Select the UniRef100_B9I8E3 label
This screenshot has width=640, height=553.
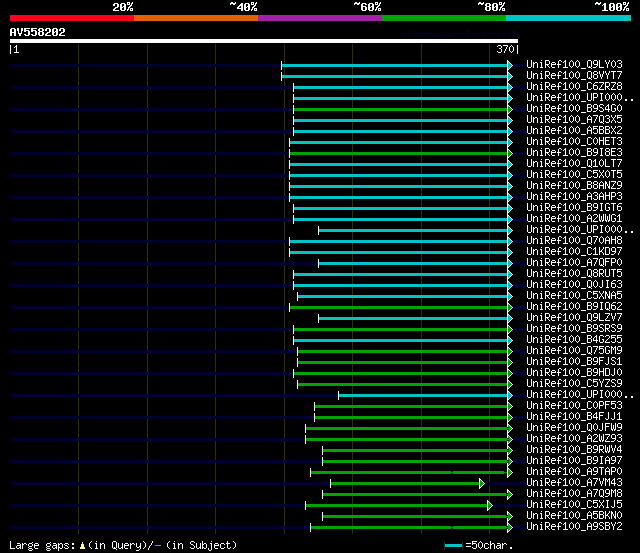(x=574, y=153)
